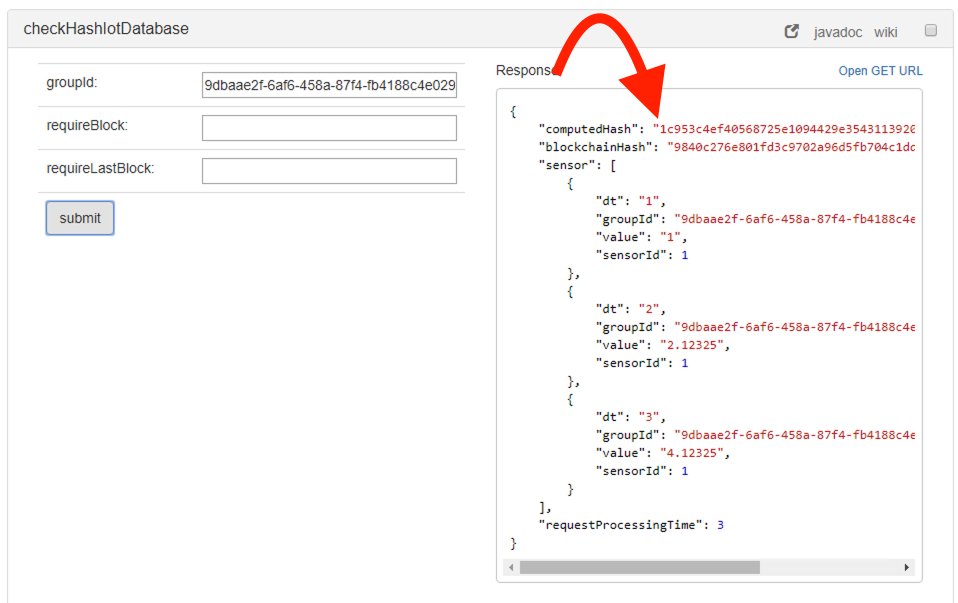Click the Open GET URL link
The image size is (958, 603).
(880, 70)
